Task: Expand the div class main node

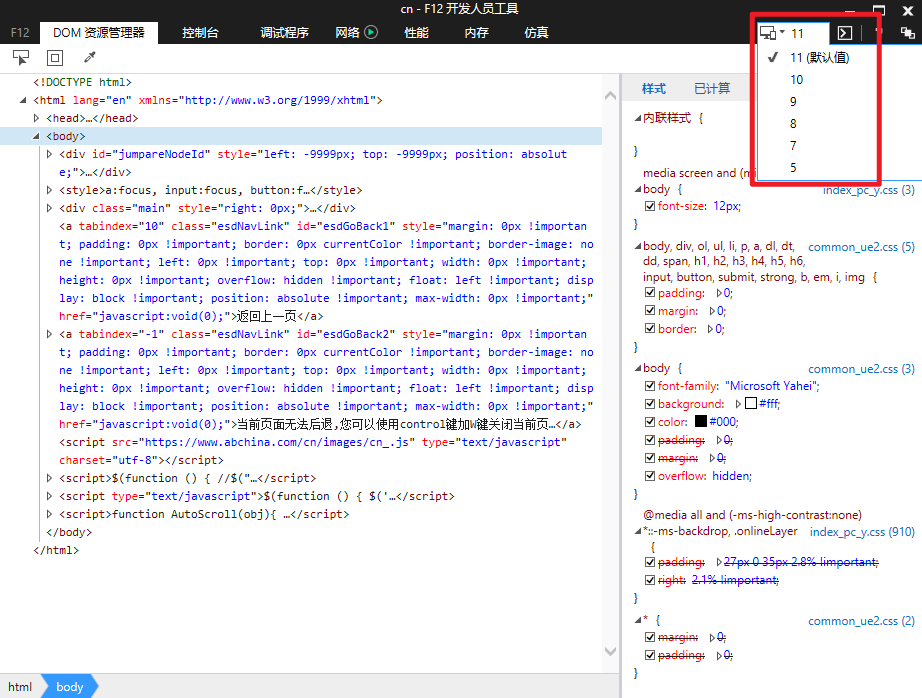Action: [50, 208]
